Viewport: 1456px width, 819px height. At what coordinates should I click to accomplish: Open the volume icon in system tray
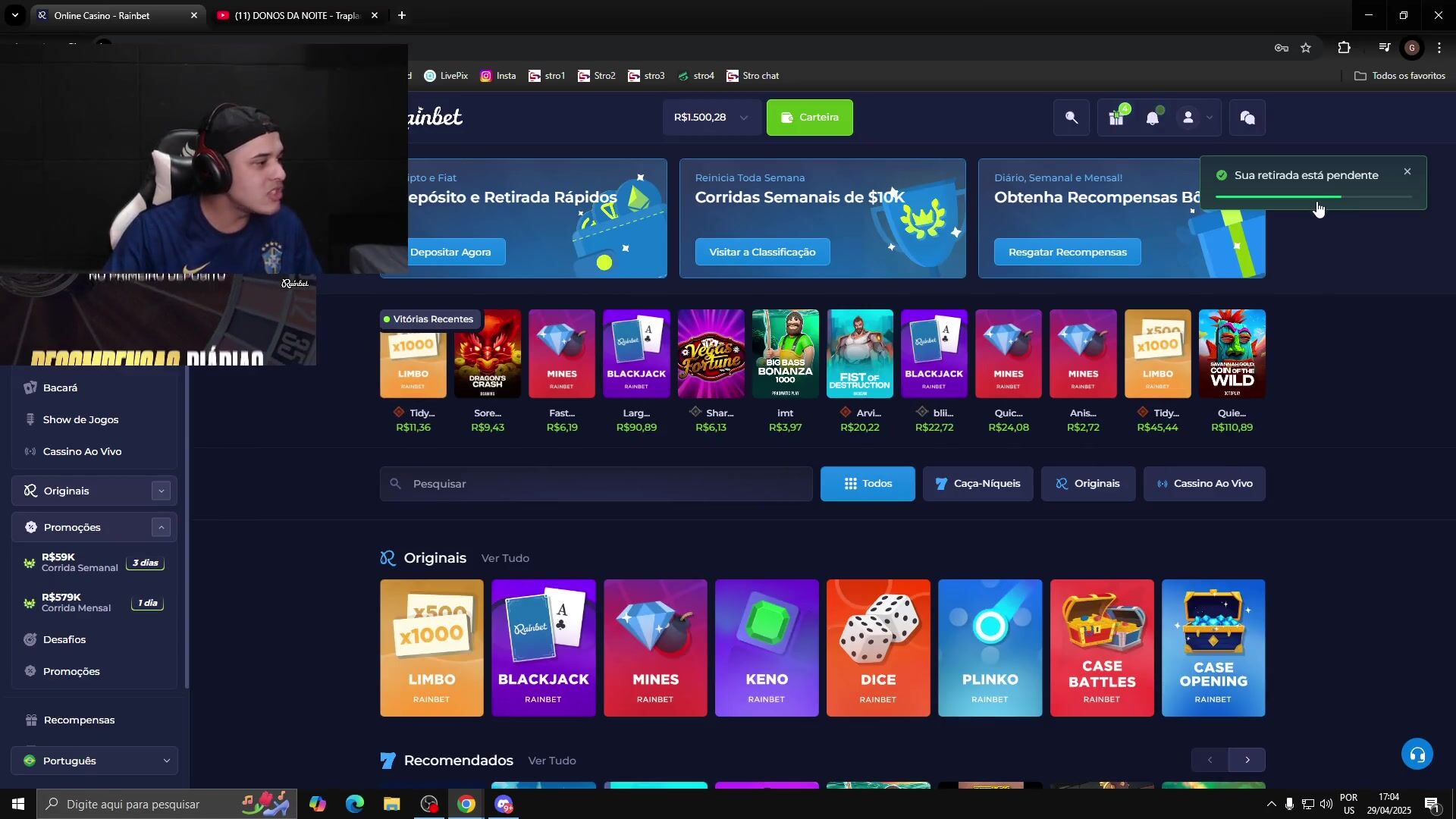[x=1326, y=805]
